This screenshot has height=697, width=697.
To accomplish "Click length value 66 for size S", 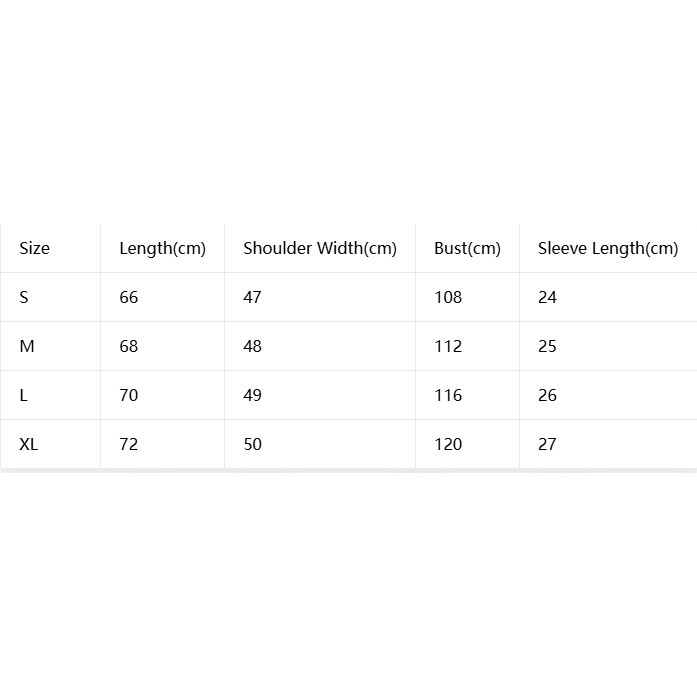I will click(128, 297).
